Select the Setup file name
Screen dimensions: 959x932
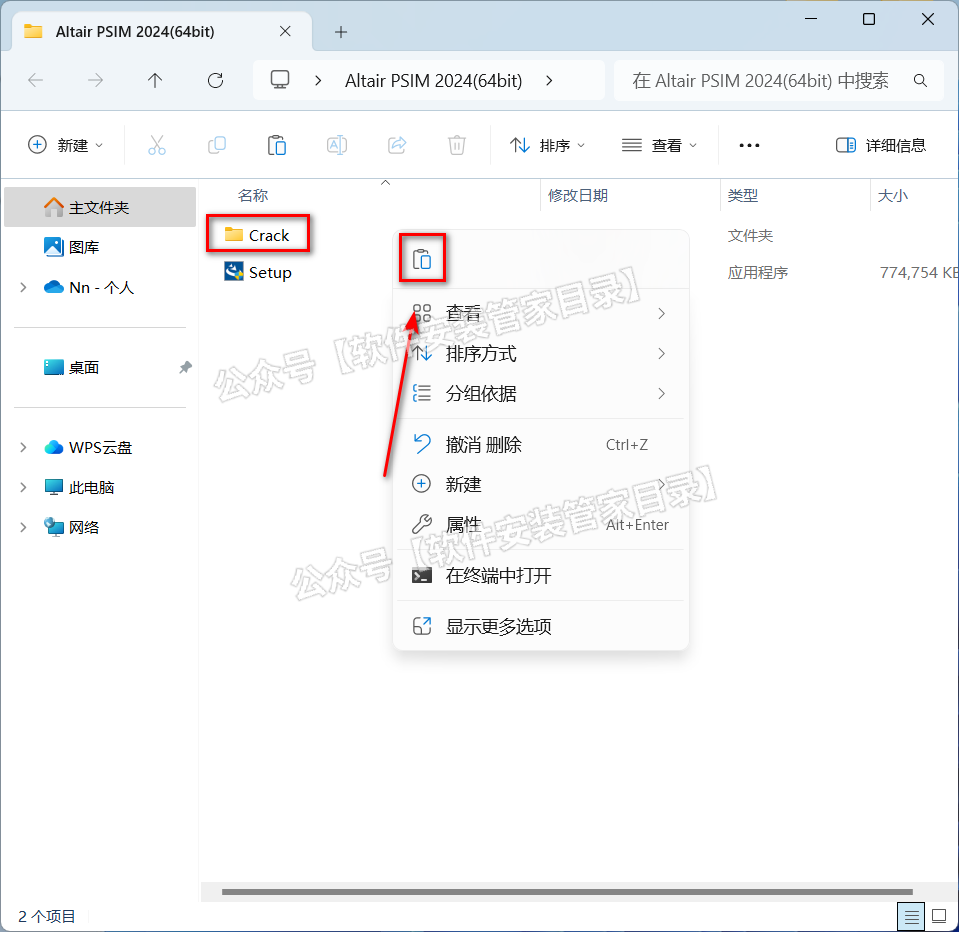tap(270, 272)
